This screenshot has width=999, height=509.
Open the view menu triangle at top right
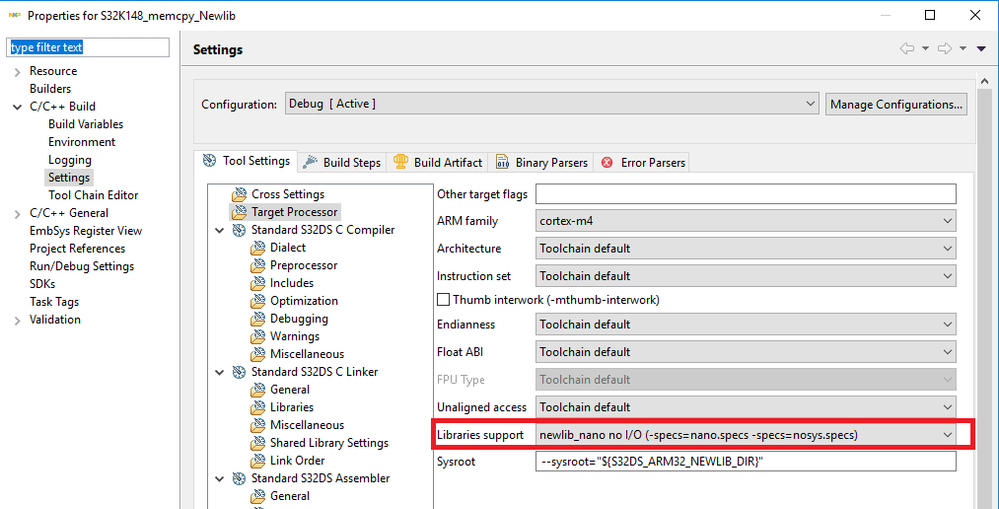pos(981,48)
